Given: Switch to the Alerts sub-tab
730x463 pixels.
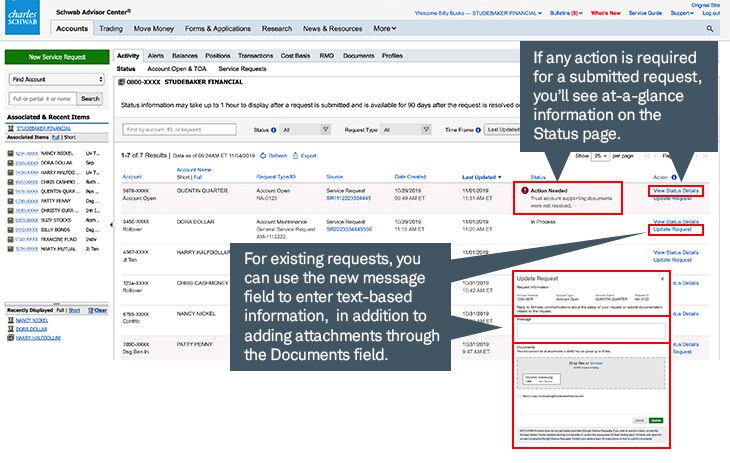Looking at the screenshot, I should click(155, 55).
